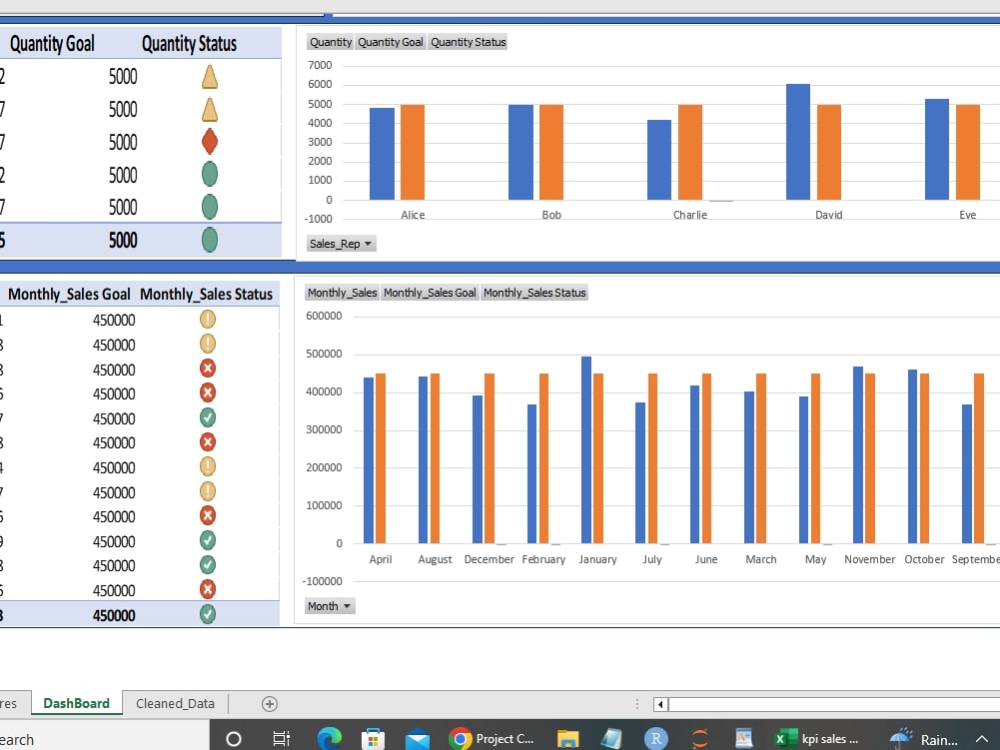Select January's blue Monthly_Sales bar
The width and height of the screenshot is (1000, 750).
(586, 450)
